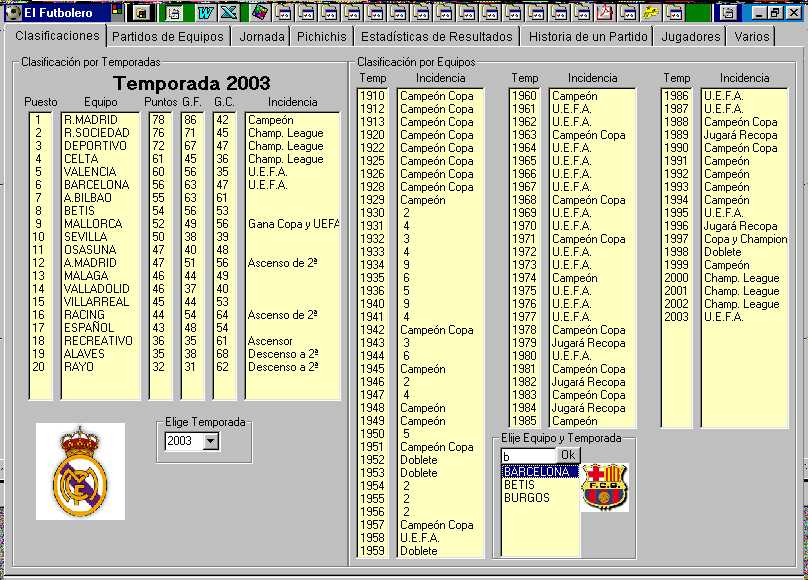Screen dimensions: 808x580
Task: Select VALENCIA in the standings
Action: pos(90,172)
